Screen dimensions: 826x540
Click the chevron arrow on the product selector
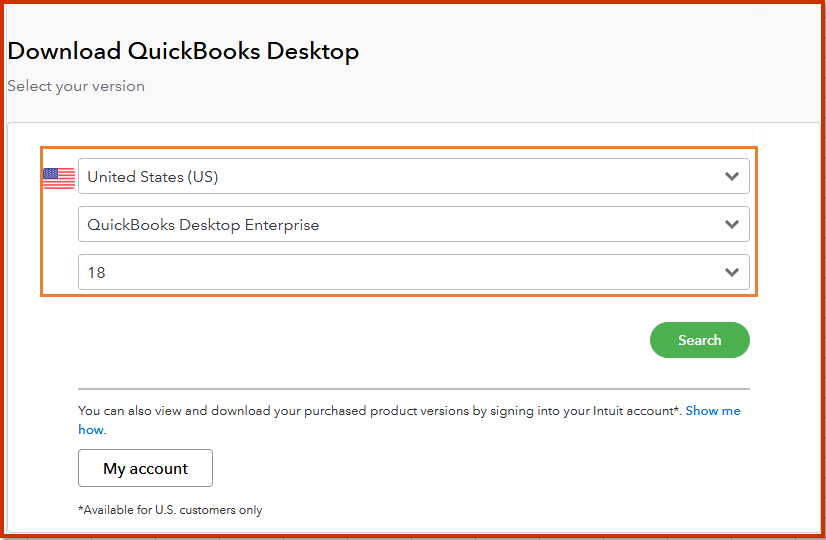pyautogui.click(x=732, y=225)
